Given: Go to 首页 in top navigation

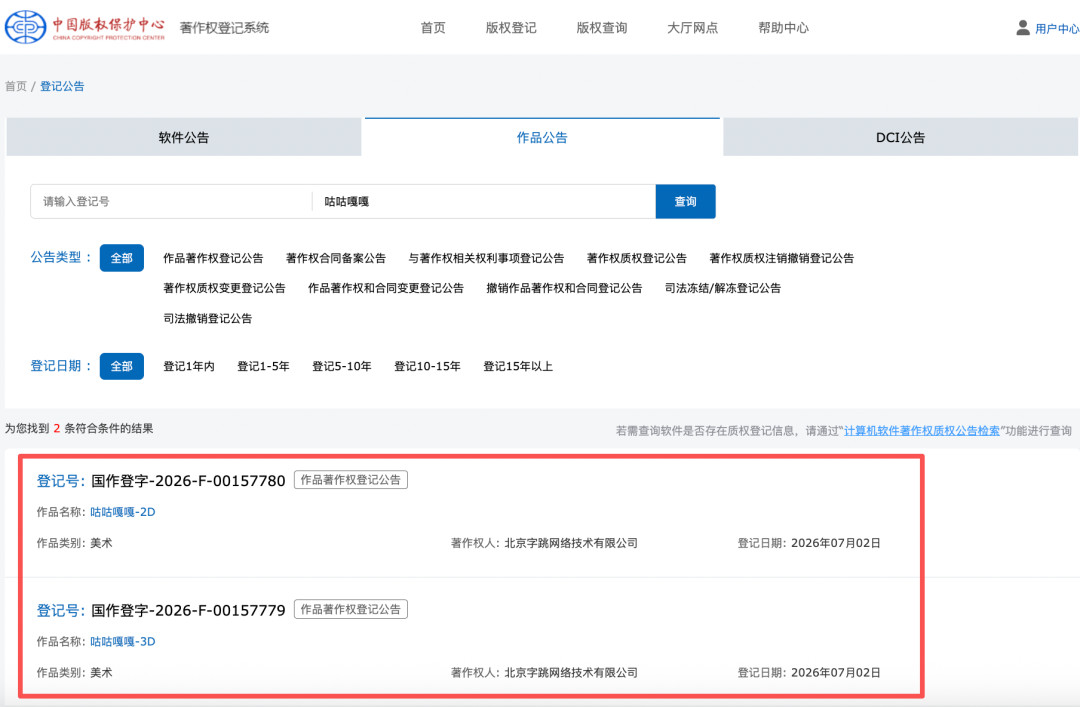Looking at the screenshot, I should 433,28.
